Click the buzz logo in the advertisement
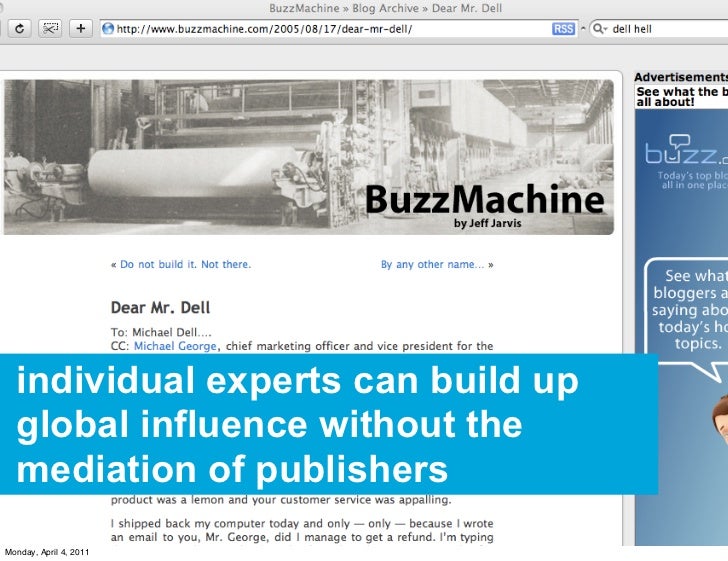Viewport: 728px width, 561px height. pyautogui.click(x=686, y=150)
